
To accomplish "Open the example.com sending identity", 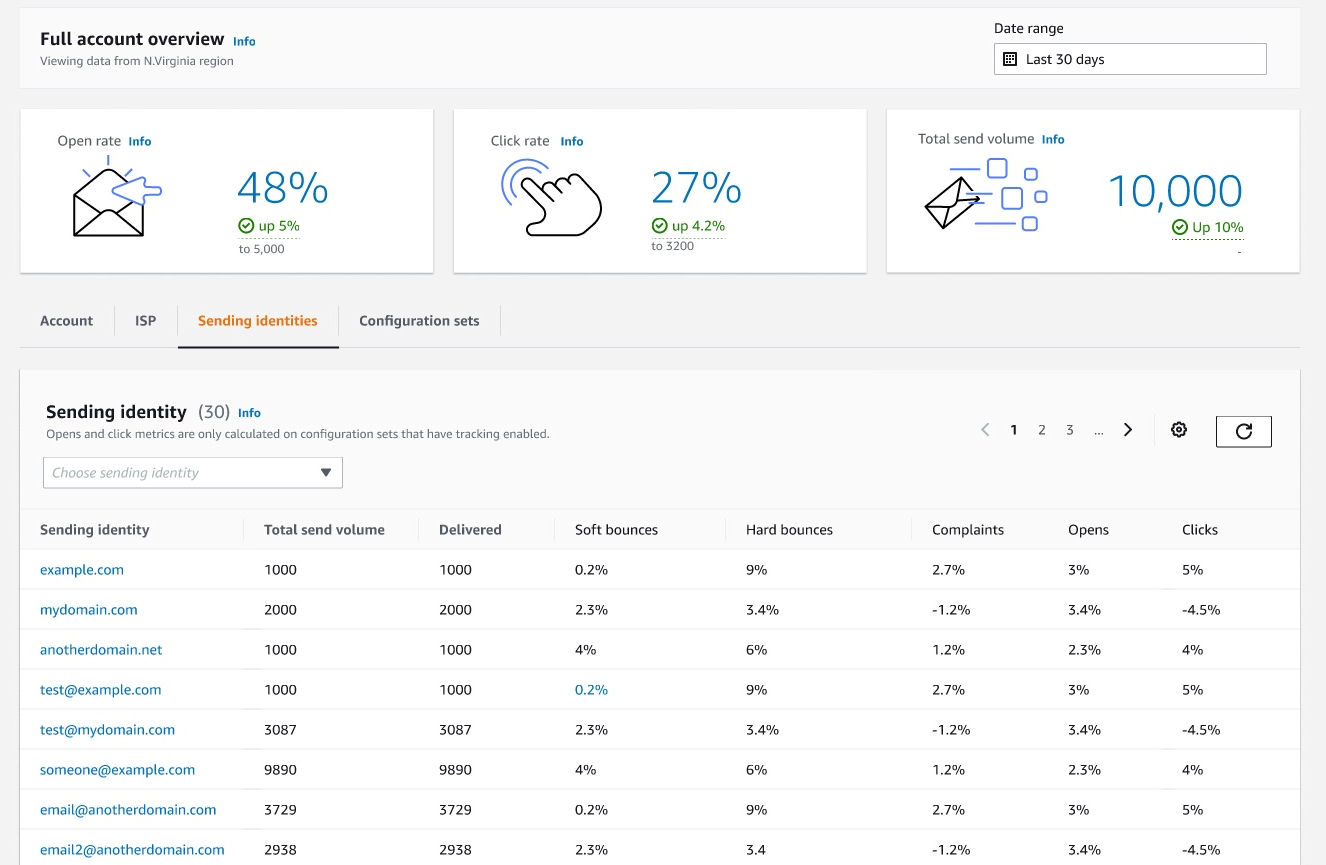I will click(x=82, y=570).
